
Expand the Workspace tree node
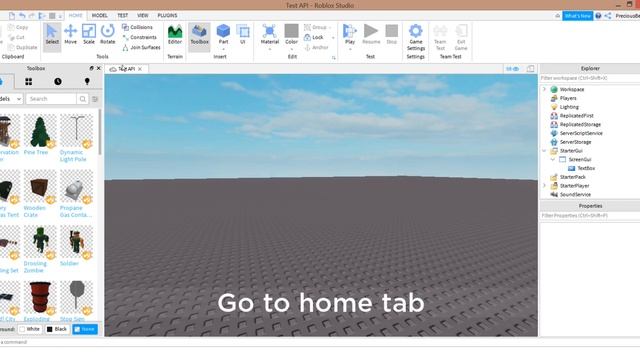point(544,89)
